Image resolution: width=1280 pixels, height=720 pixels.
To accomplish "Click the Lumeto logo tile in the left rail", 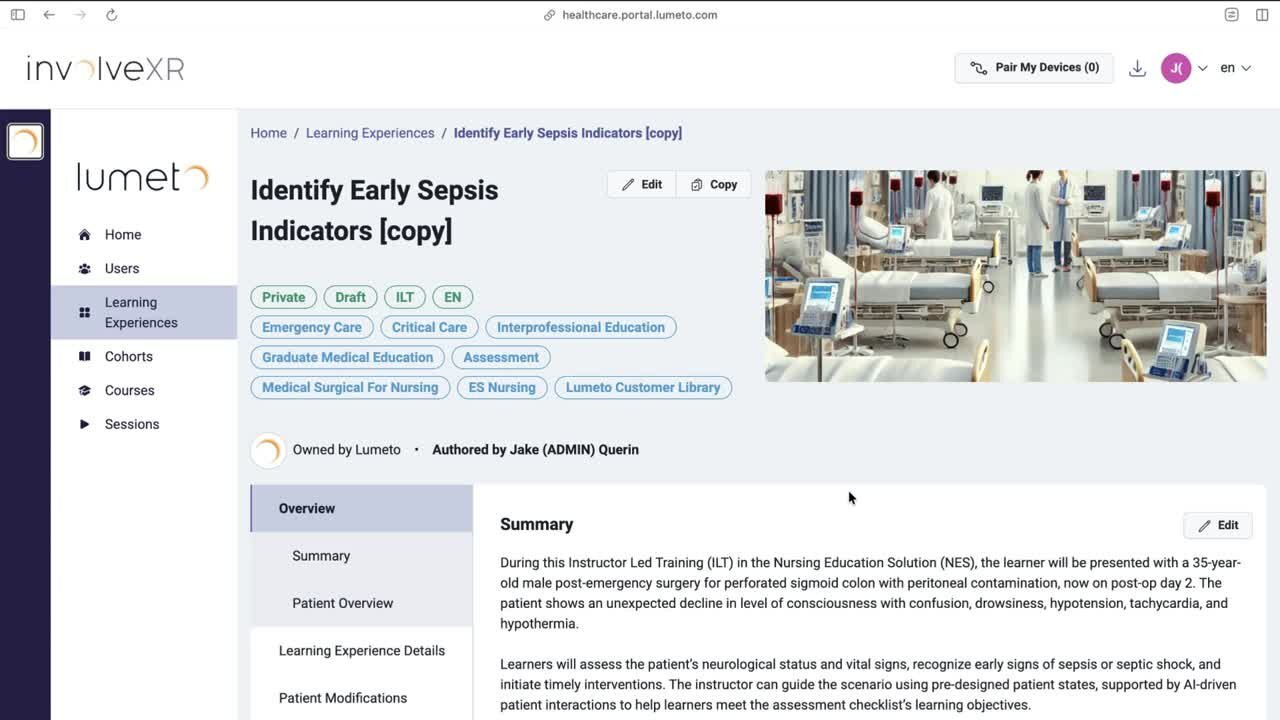I will pos(25,141).
